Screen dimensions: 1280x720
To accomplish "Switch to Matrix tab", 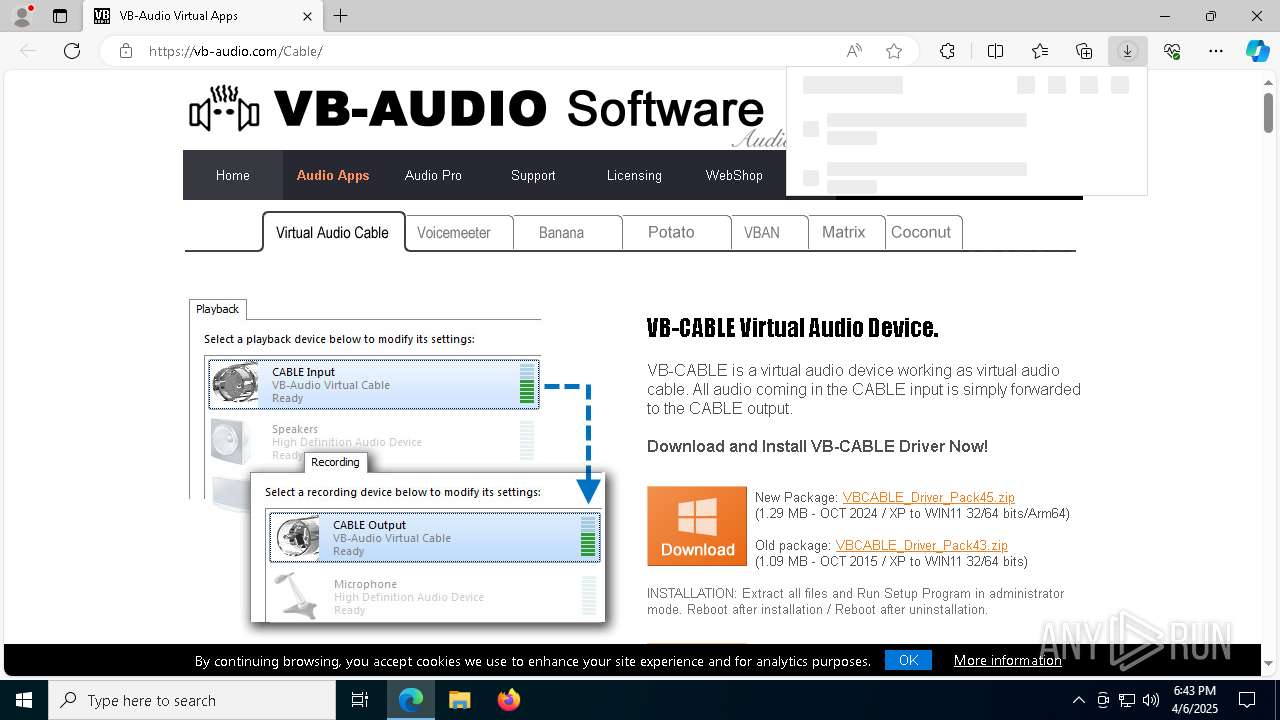I will (846, 232).
